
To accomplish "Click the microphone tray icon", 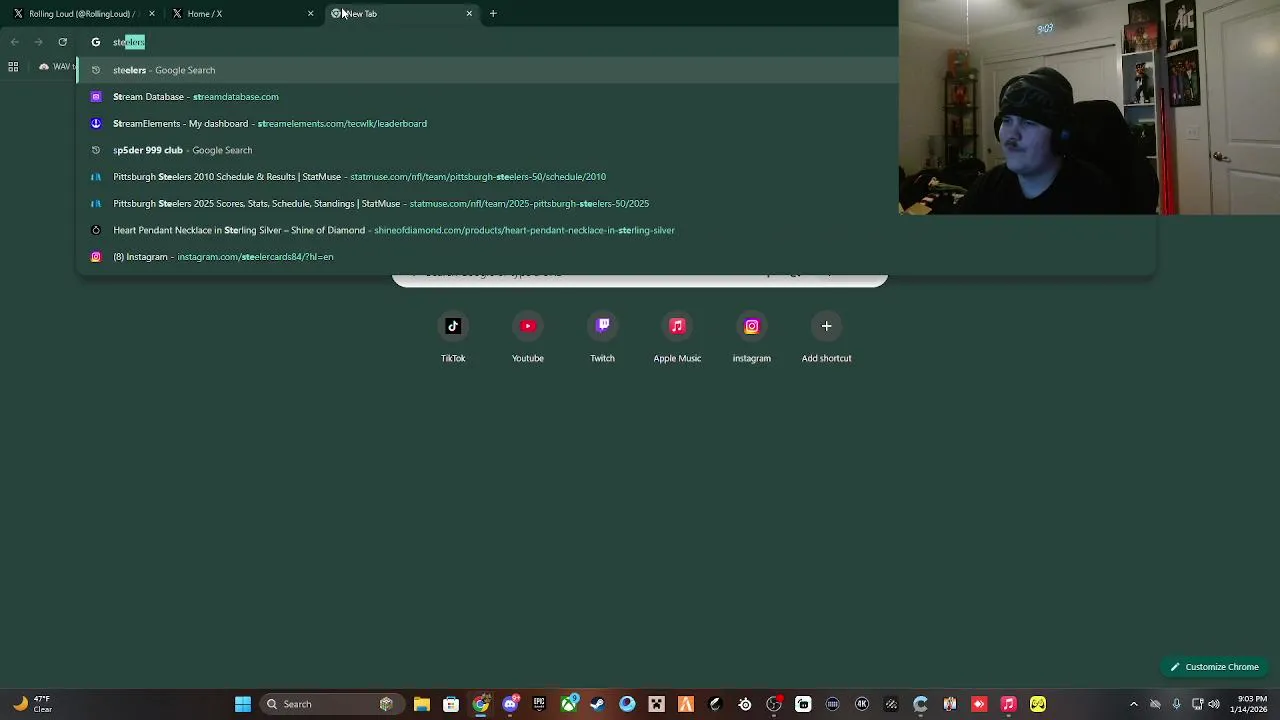I will [1176, 704].
